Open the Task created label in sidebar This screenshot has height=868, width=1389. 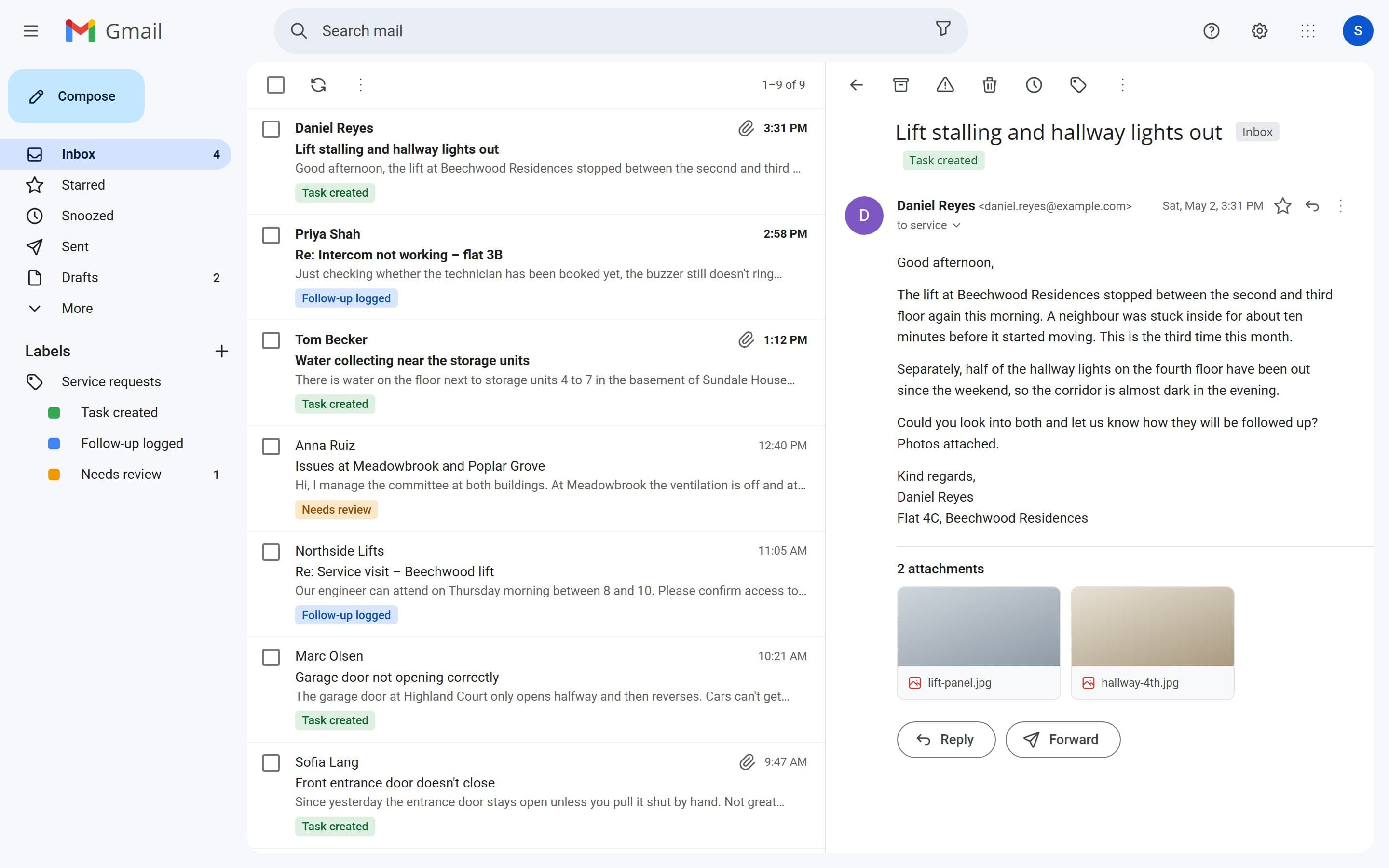click(115, 413)
